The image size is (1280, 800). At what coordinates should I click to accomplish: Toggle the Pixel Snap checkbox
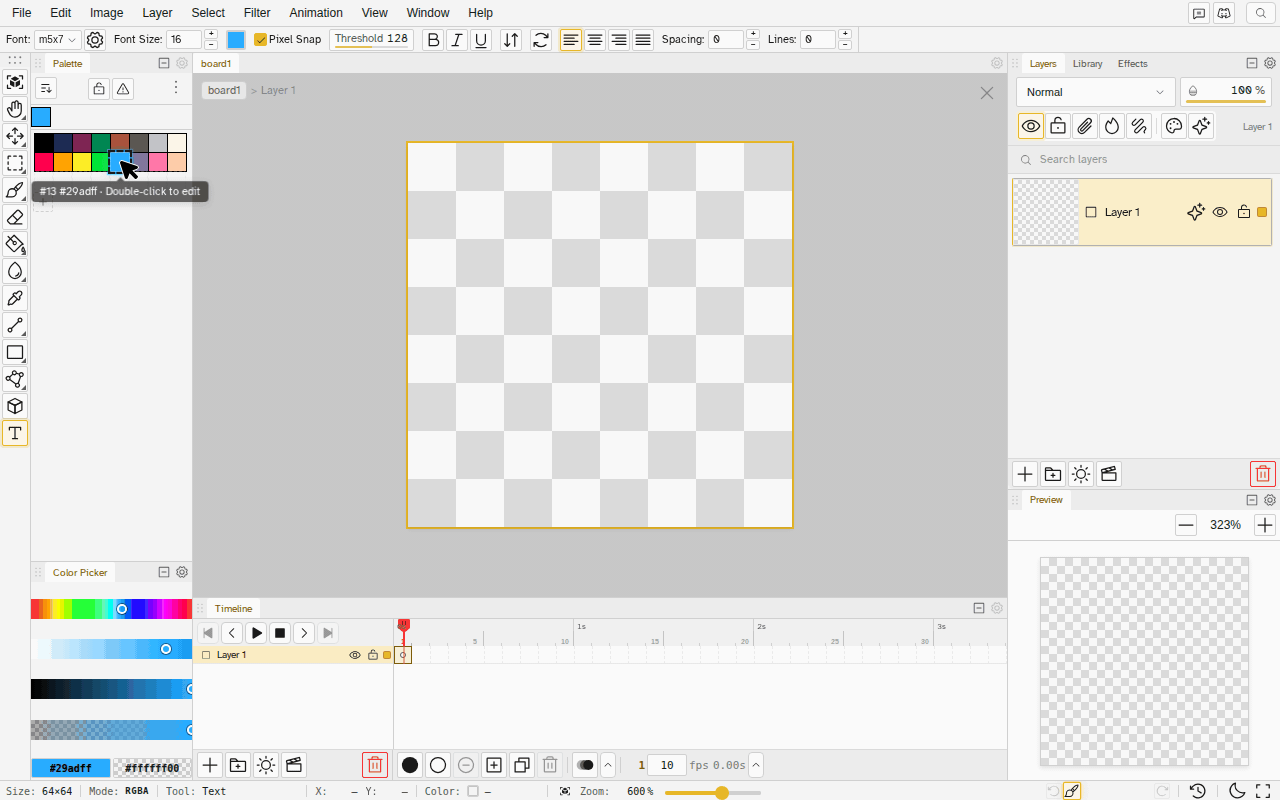pos(261,40)
